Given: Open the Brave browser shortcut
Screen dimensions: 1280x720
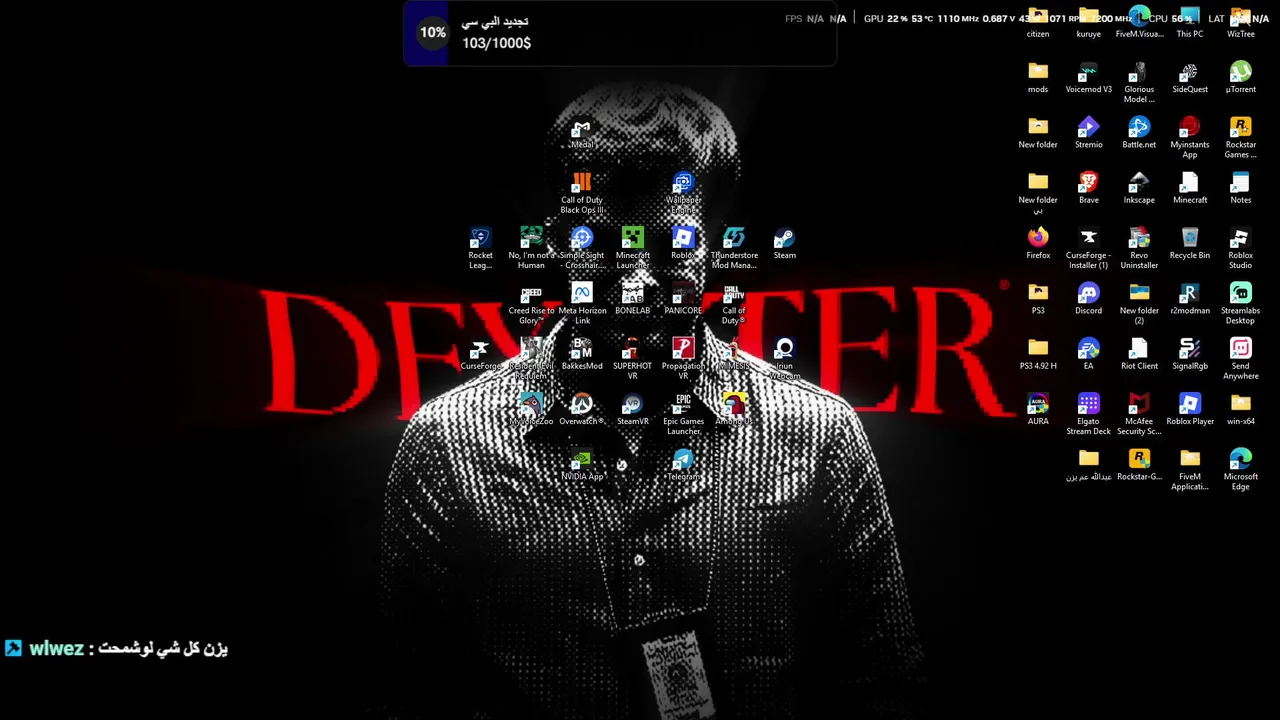Looking at the screenshot, I should point(1088,186).
